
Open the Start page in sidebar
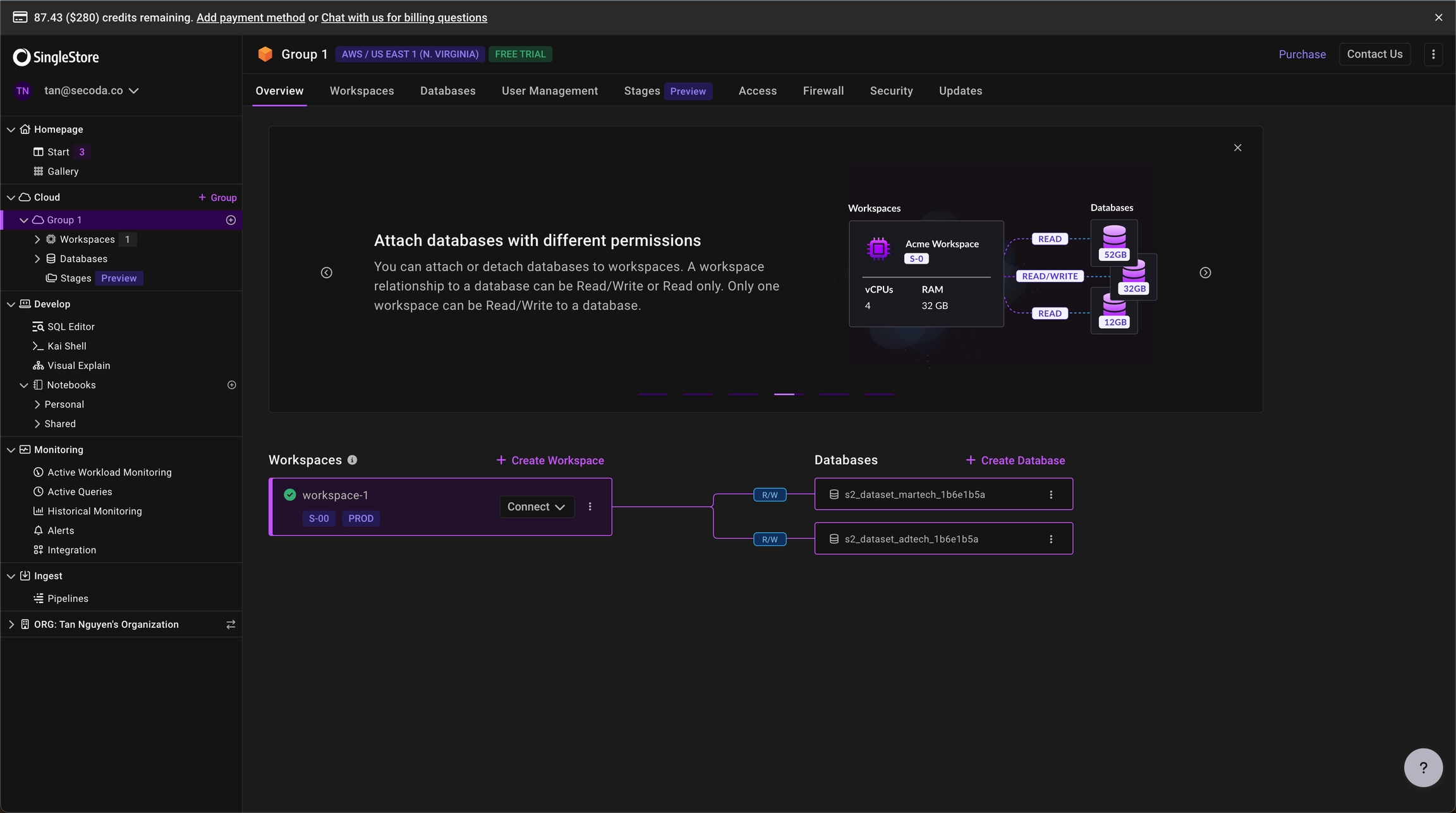(58, 152)
